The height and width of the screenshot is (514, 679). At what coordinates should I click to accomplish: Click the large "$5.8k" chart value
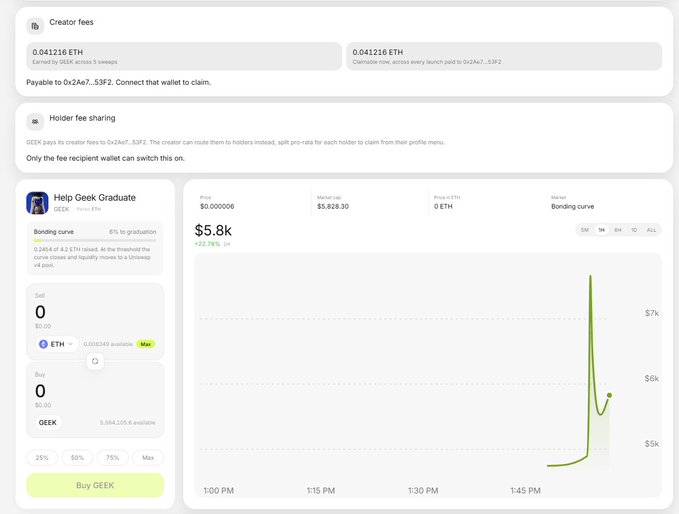213,230
